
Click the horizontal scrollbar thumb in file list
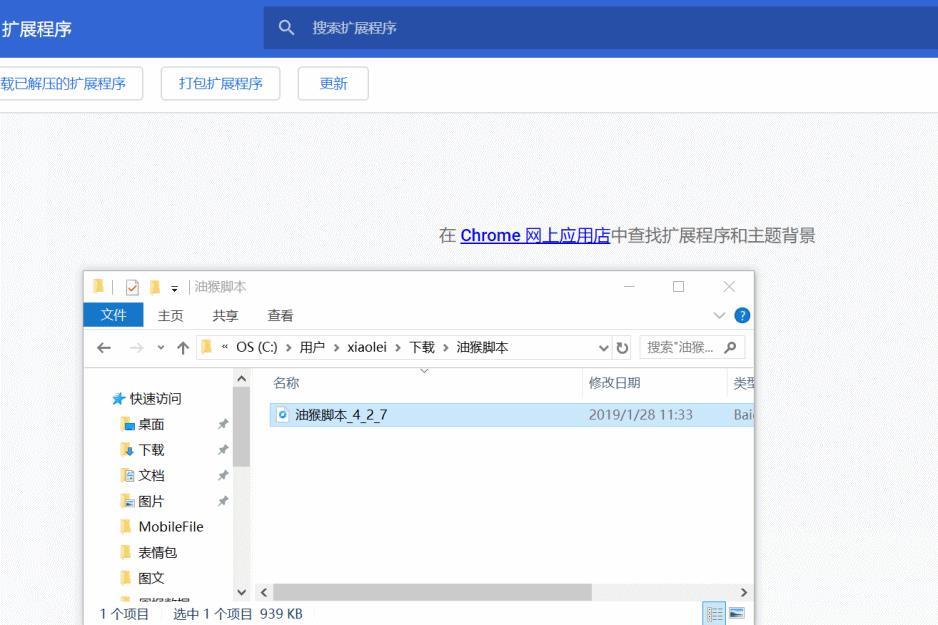point(433,592)
